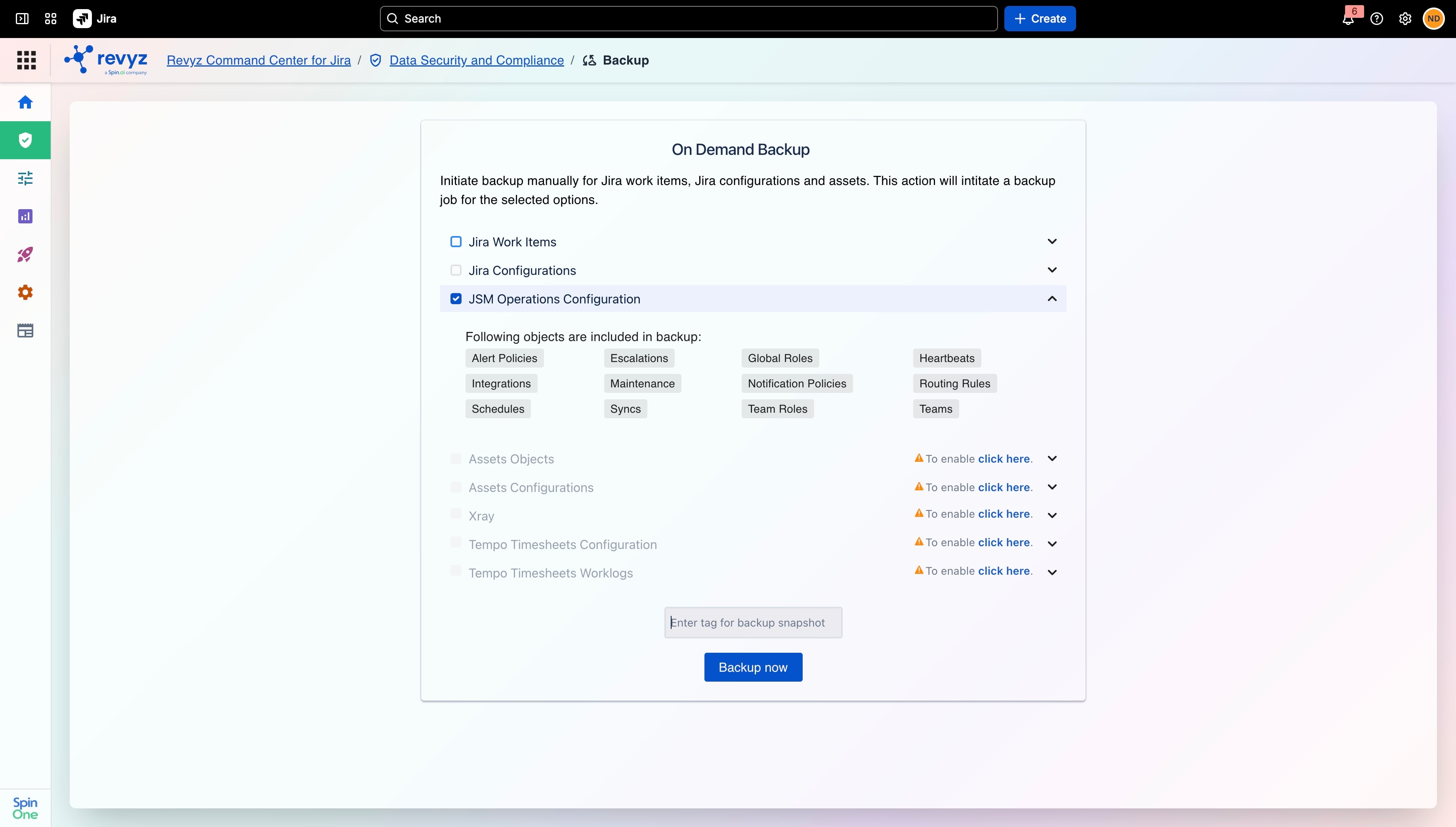Click the Jira logo in top bar
This screenshot has height=827, width=1456.
[x=95, y=19]
